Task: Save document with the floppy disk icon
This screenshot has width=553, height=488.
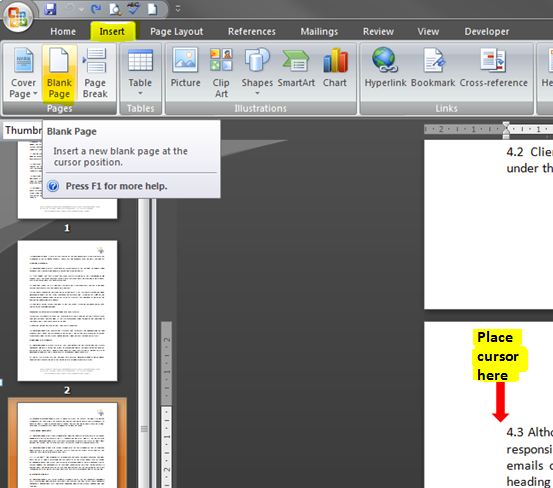Action: click(x=50, y=9)
